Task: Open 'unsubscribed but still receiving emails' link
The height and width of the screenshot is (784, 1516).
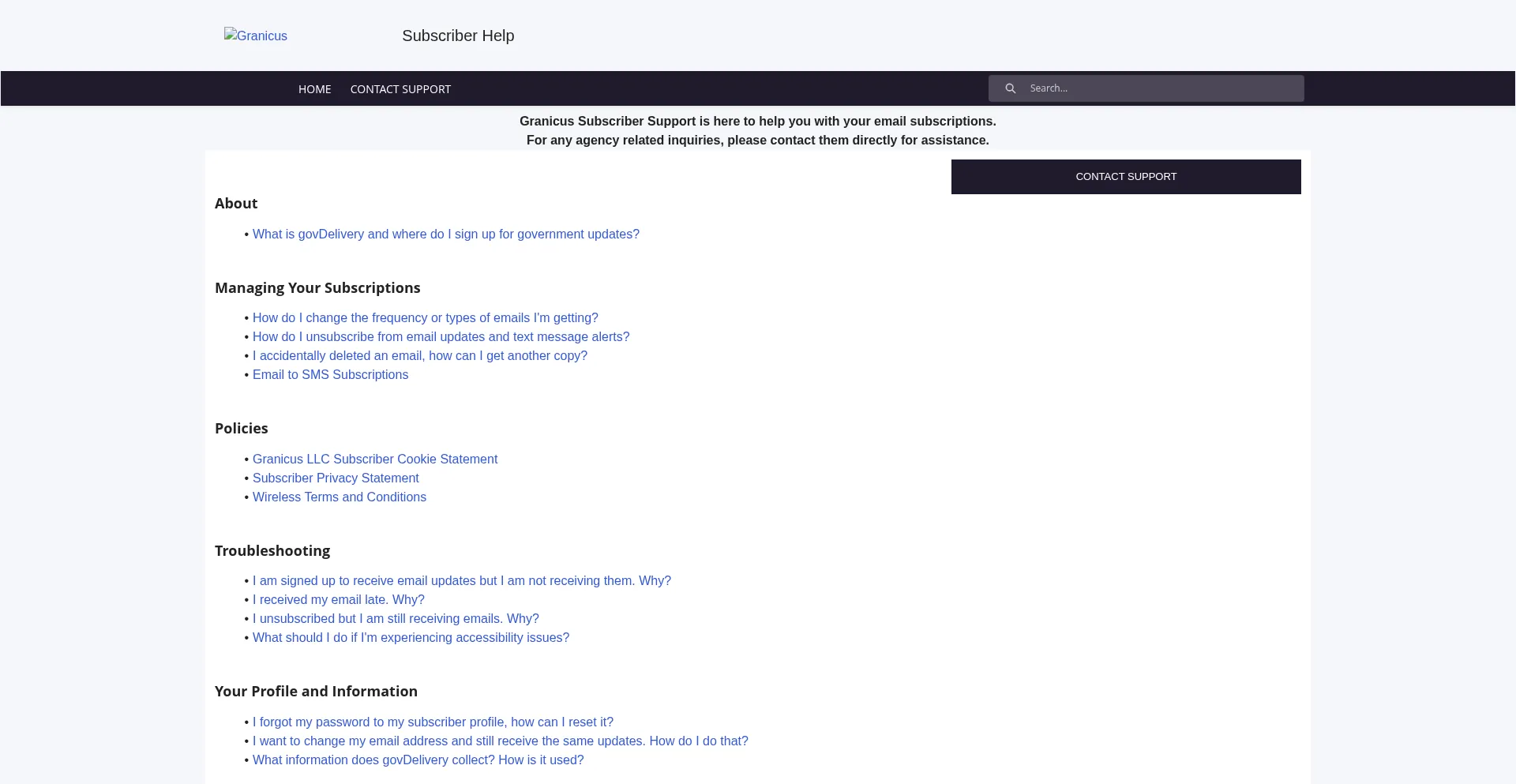Action: click(396, 619)
